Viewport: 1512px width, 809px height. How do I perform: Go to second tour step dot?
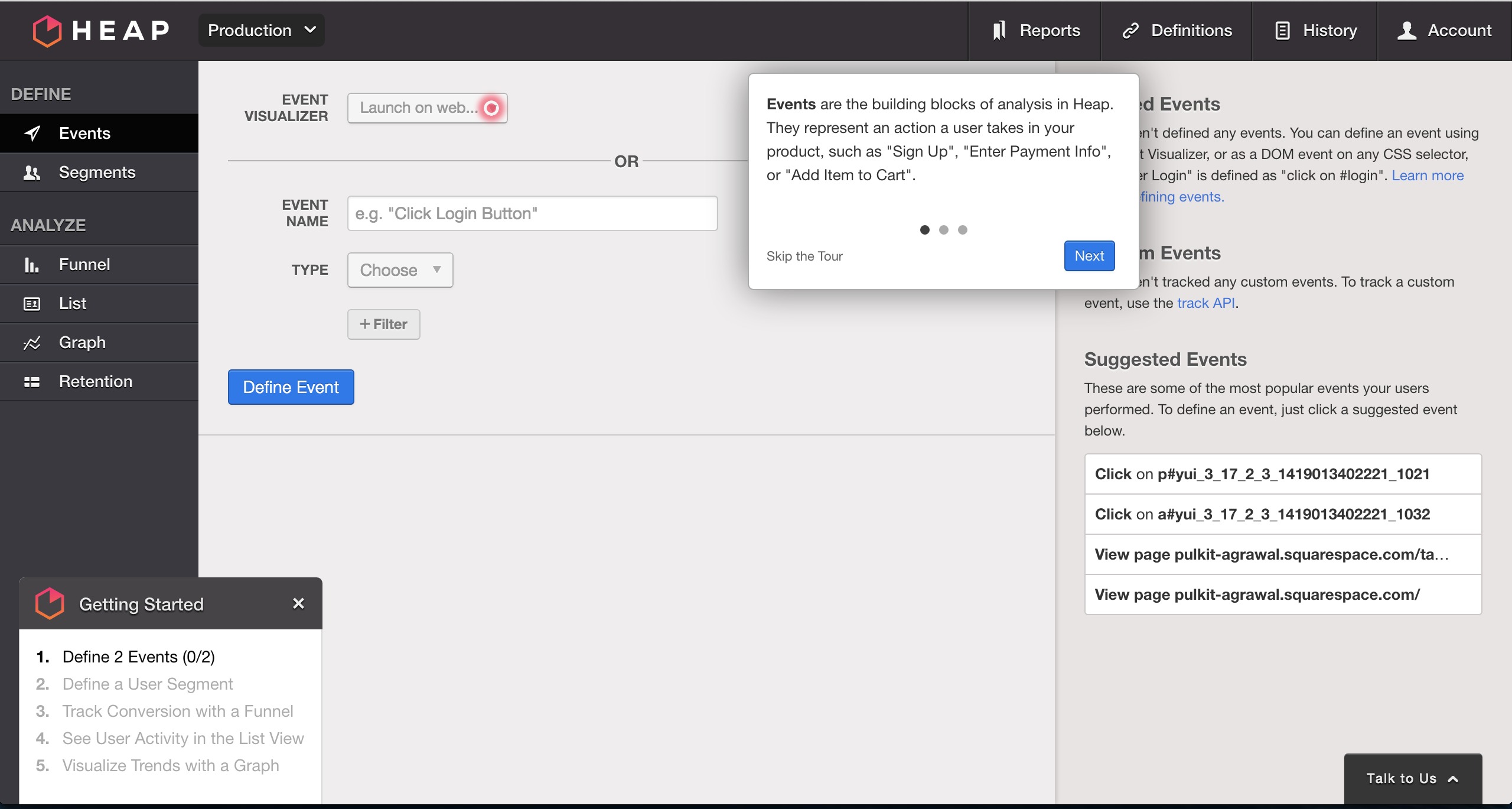point(944,230)
